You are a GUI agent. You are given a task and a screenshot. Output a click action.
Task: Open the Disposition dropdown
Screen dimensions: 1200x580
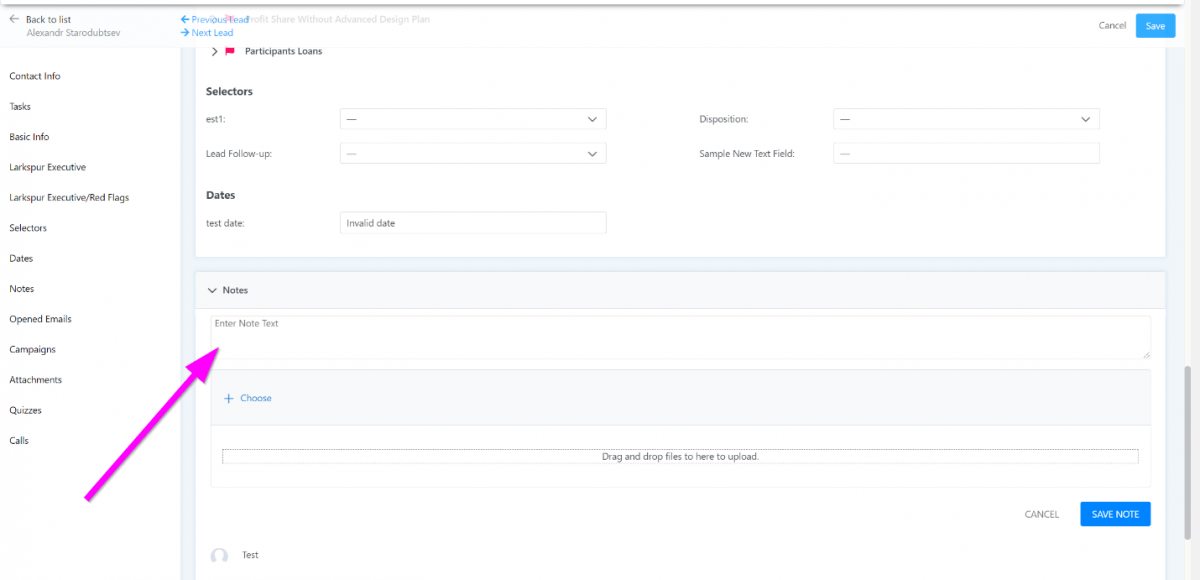965,119
